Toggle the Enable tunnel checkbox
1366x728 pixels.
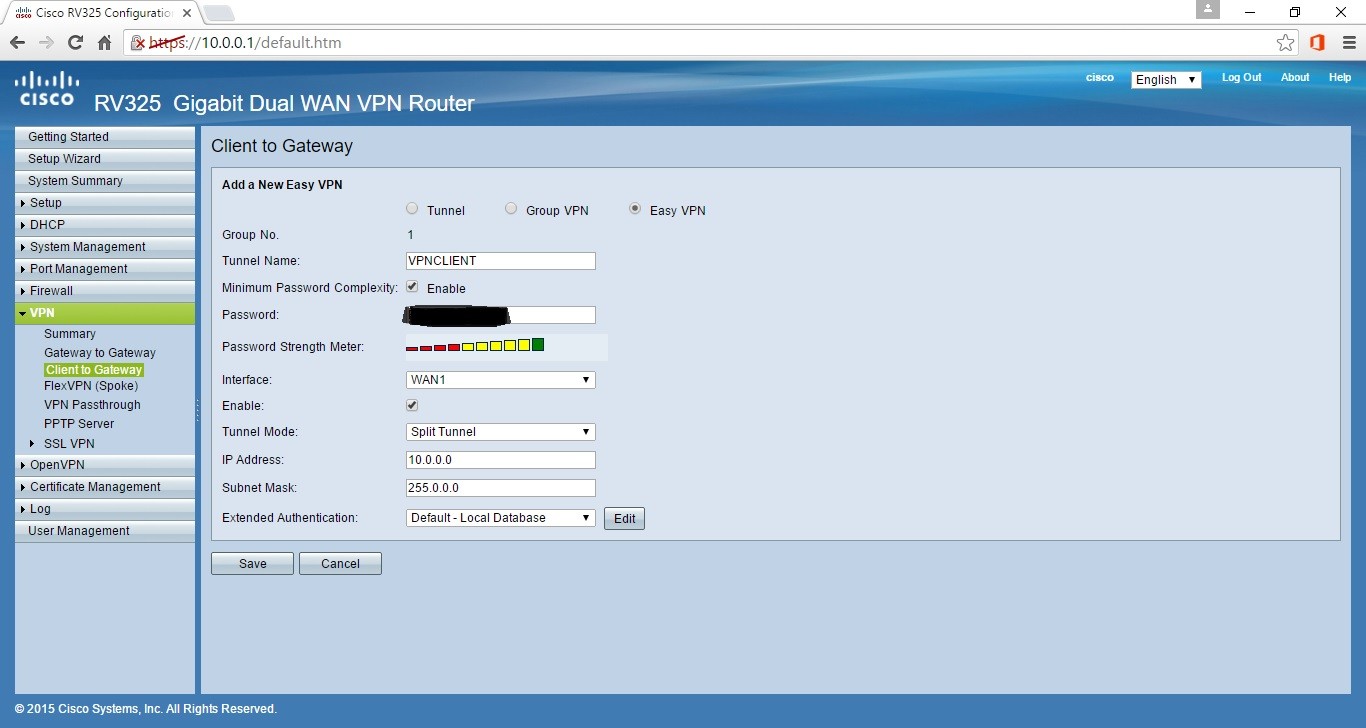(412, 405)
